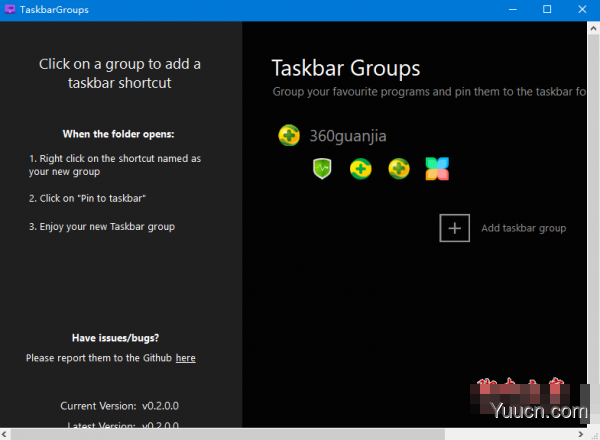Open the 360guanjia group name

coord(348,136)
